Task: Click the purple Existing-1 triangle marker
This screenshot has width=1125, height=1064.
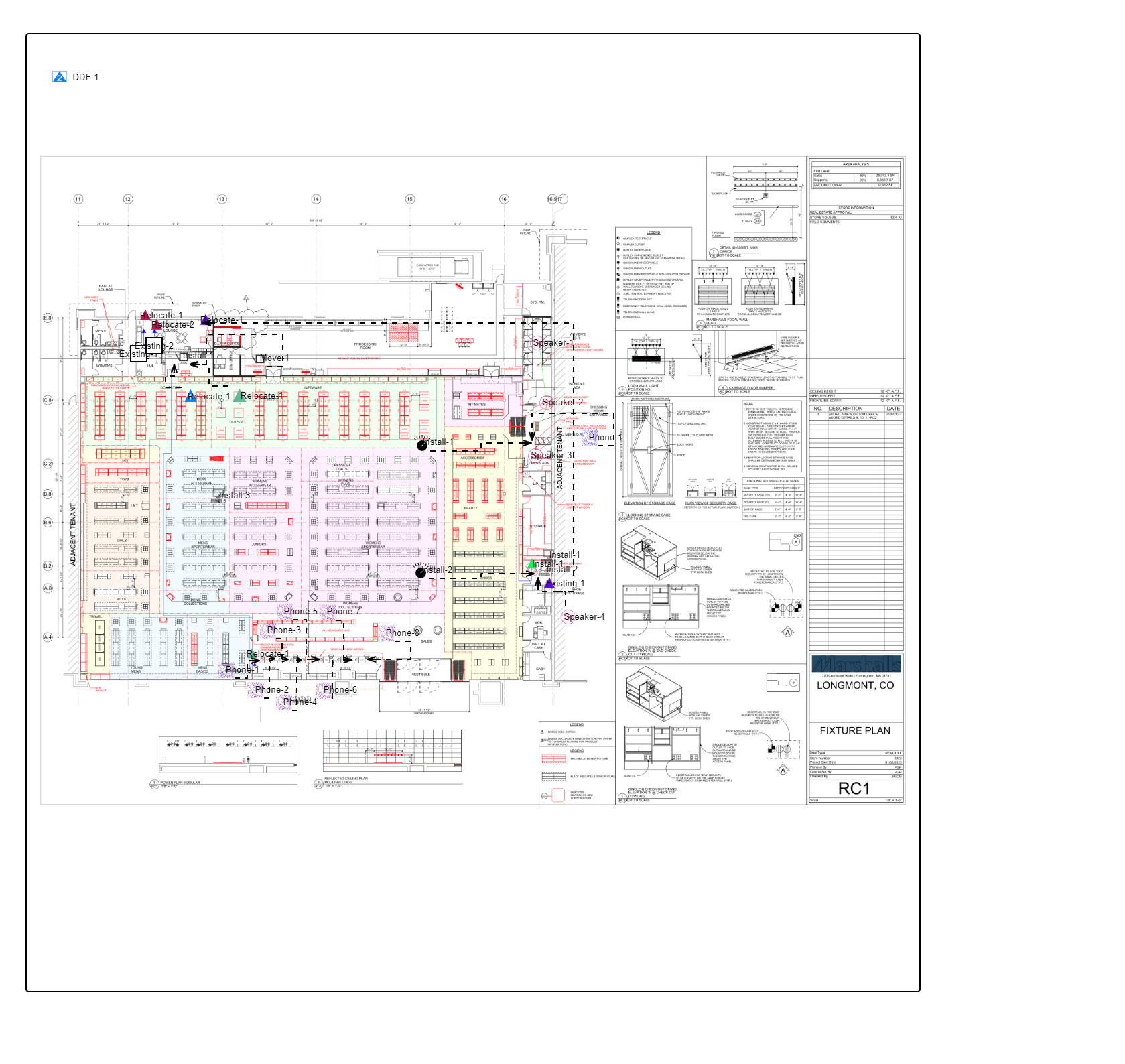Action: click(549, 583)
